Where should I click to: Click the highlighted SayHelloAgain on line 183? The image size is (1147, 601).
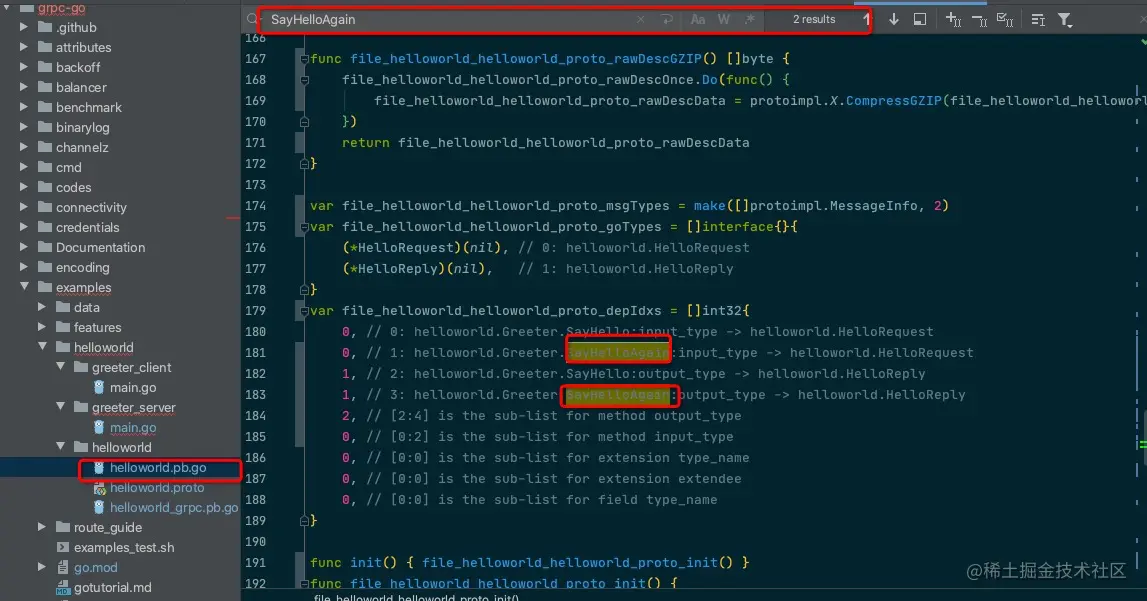coord(618,395)
